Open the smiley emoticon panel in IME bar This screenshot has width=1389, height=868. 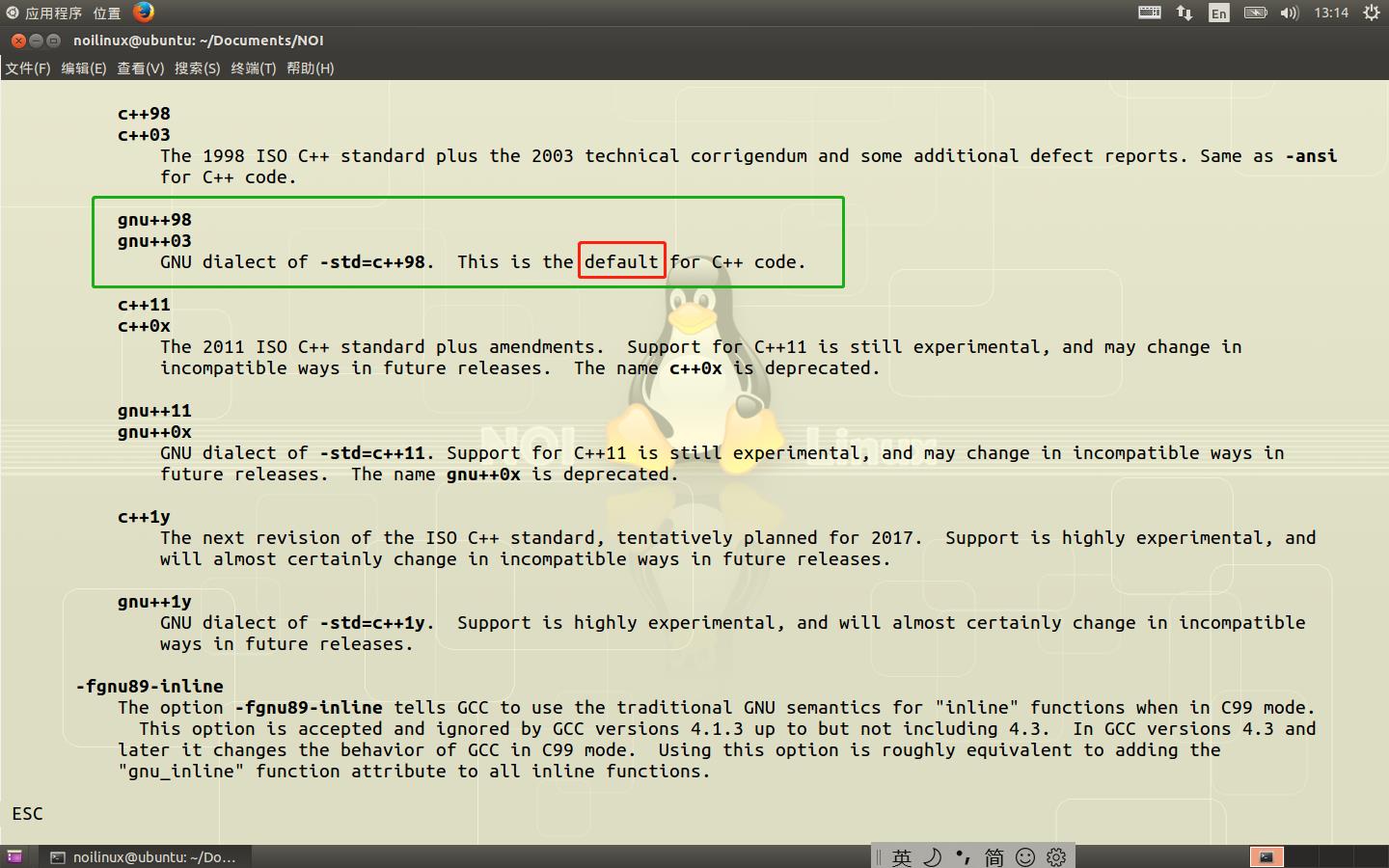1025,856
